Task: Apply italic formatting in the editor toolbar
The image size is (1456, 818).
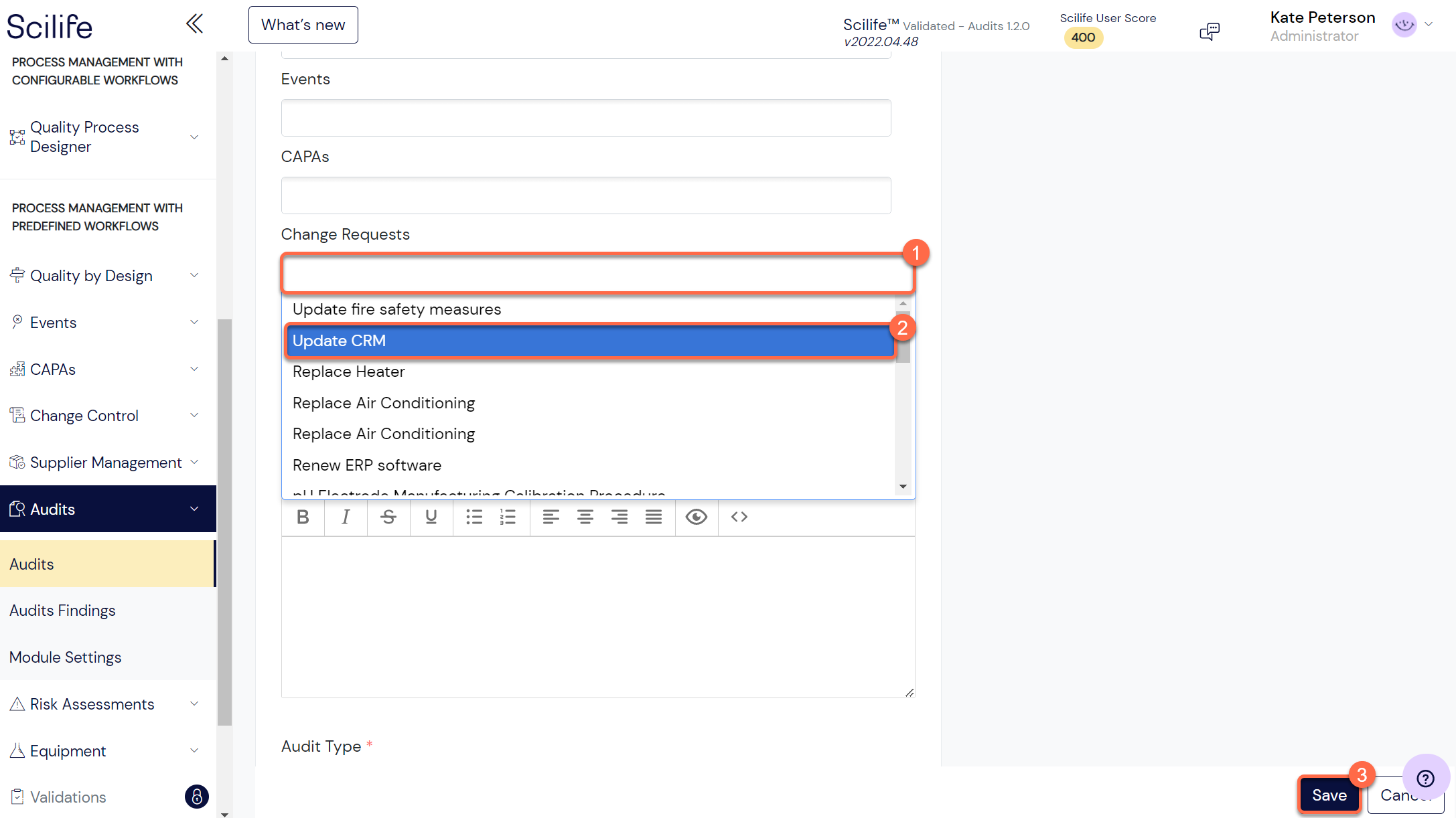Action: coord(346,517)
